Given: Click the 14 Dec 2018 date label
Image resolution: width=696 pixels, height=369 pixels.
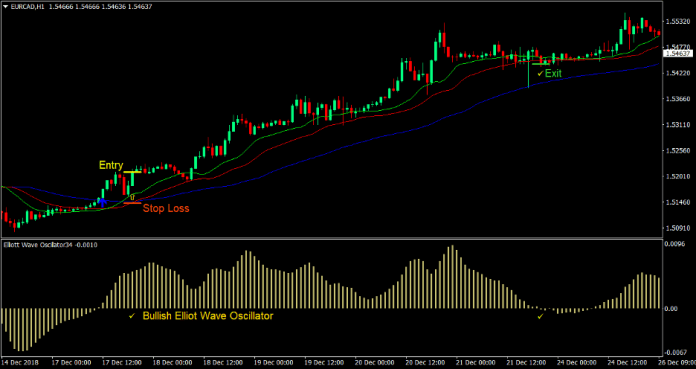Looking at the screenshot, I should coord(20,362).
